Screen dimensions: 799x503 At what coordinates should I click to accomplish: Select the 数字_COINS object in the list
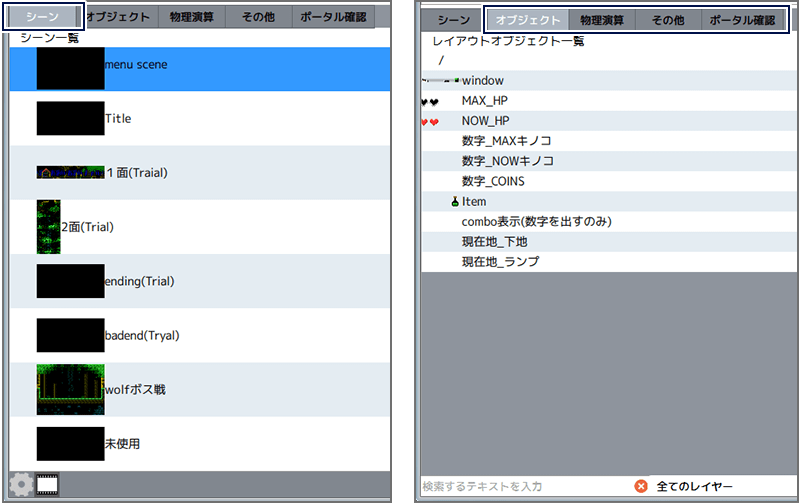(x=493, y=182)
